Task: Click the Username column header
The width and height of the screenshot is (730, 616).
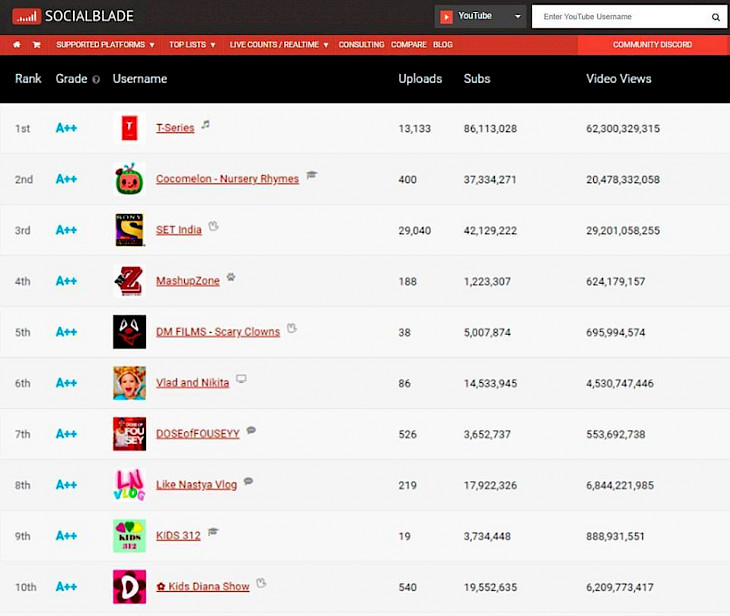Action: click(140, 79)
